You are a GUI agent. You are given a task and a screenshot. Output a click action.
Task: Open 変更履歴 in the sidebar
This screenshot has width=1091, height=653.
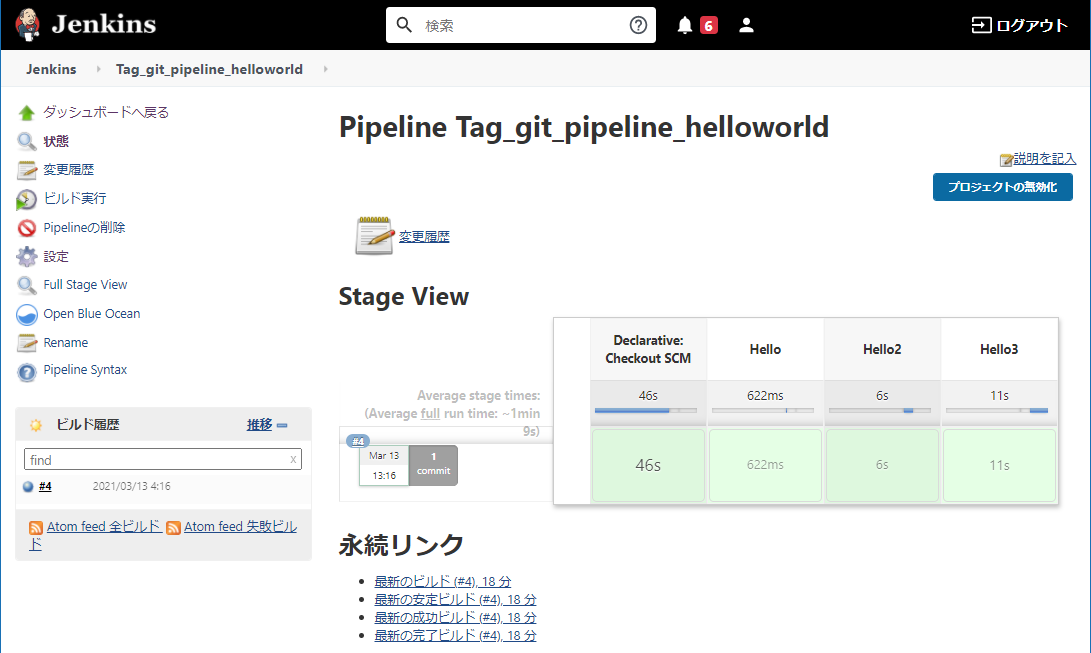click(x=69, y=170)
